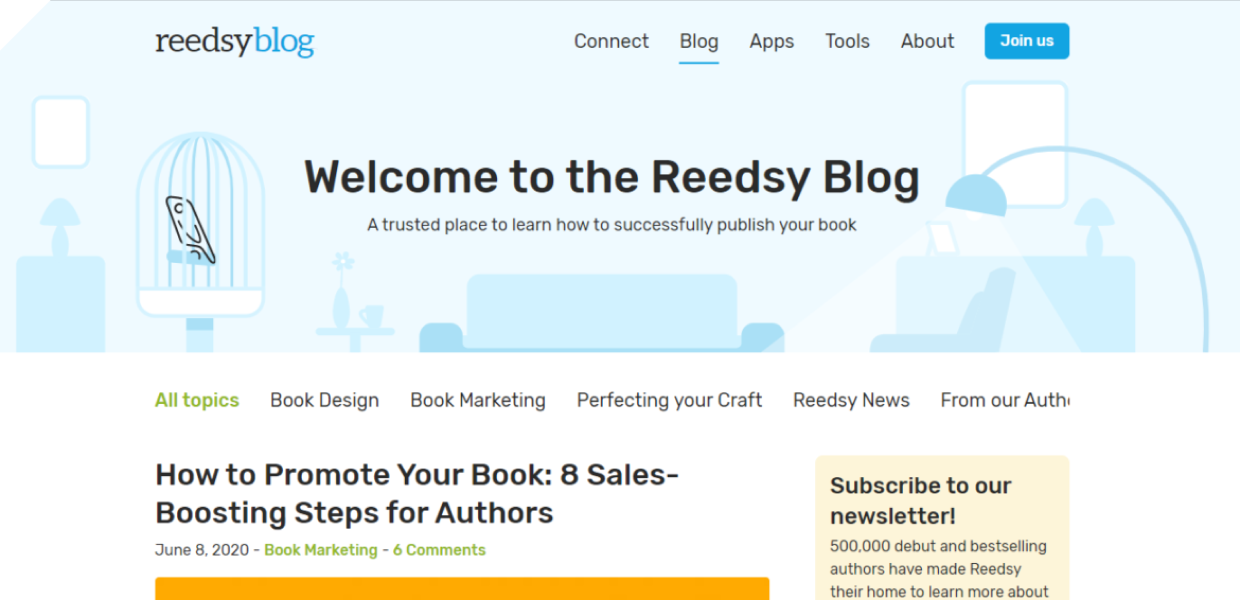This screenshot has height=600, width=1240.
Task: Open the Connect menu
Action: 611,41
